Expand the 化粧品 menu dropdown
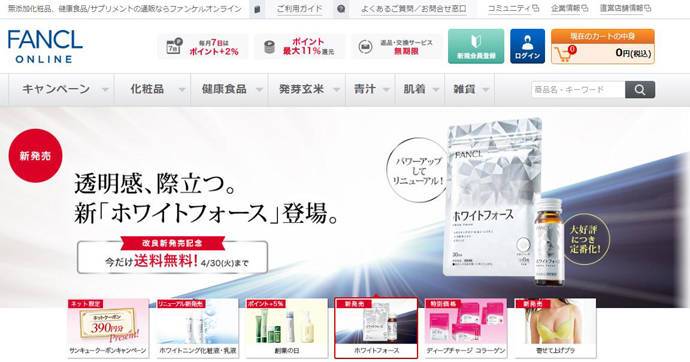This screenshot has width=690, height=362. tap(182, 90)
